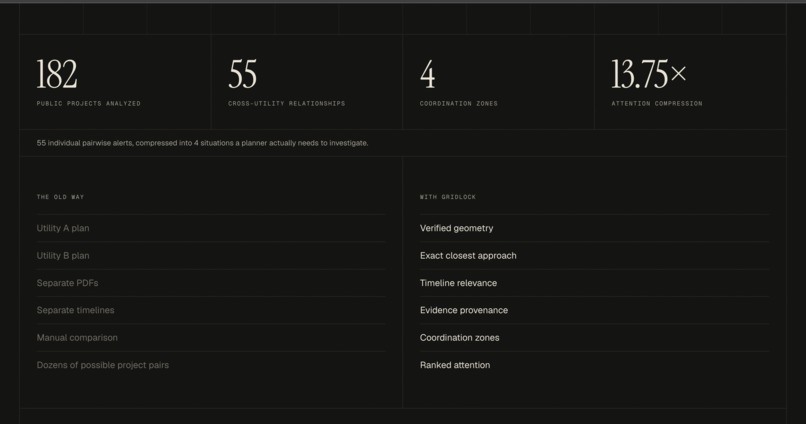Select the 'WITH GRIDLOCK' heading
This screenshot has width=806, height=424.
(448, 197)
